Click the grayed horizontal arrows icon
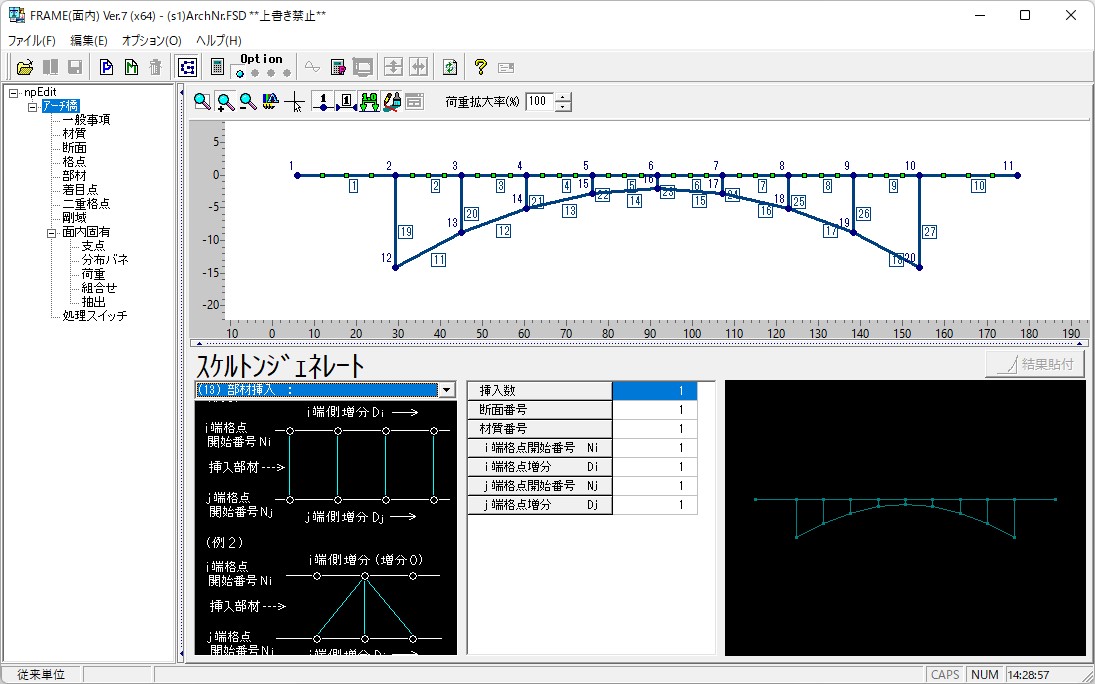Image resolution: width=1095 pixels, height=684 pixels. pyautogui.click(x=418, y=67)
